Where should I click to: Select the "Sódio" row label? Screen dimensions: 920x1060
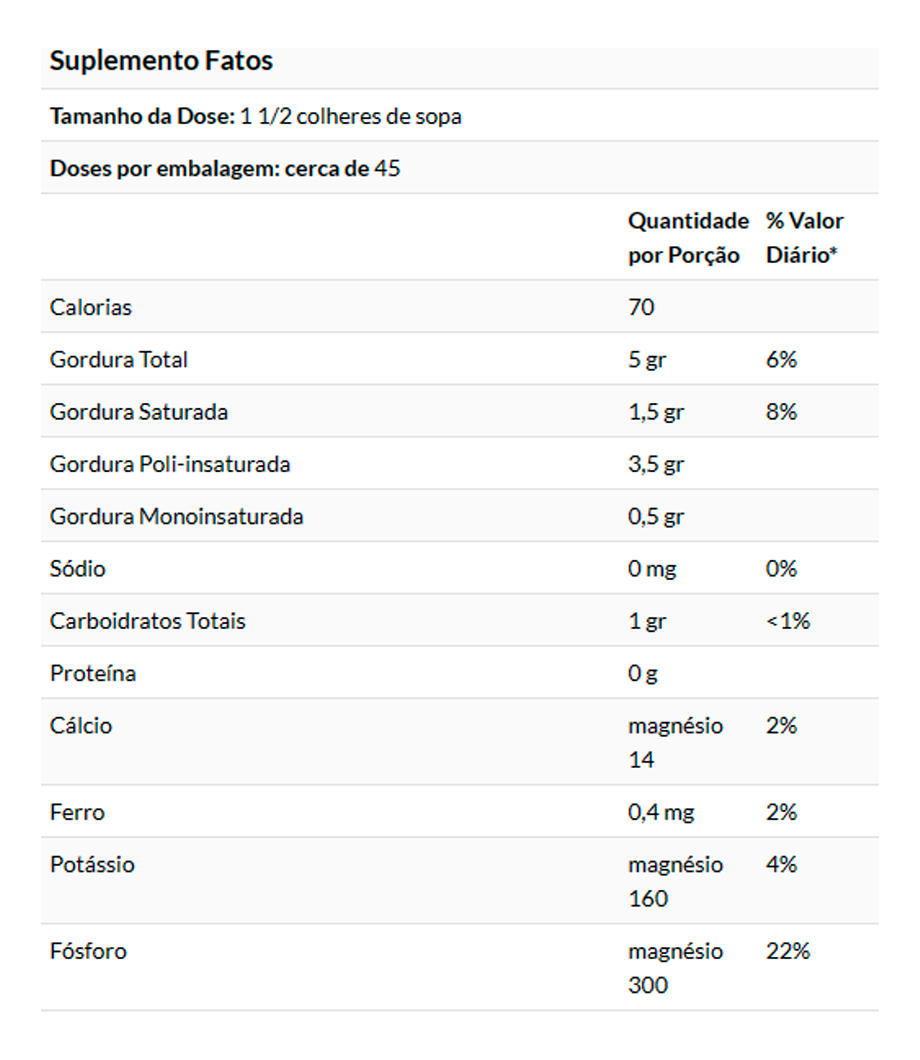pos(78,569)
